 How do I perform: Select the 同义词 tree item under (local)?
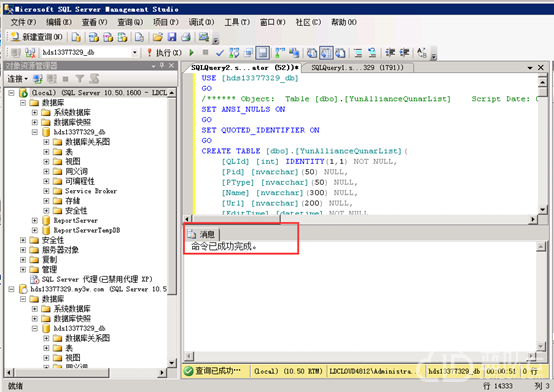pyautogui.click(x=77, y=171)
